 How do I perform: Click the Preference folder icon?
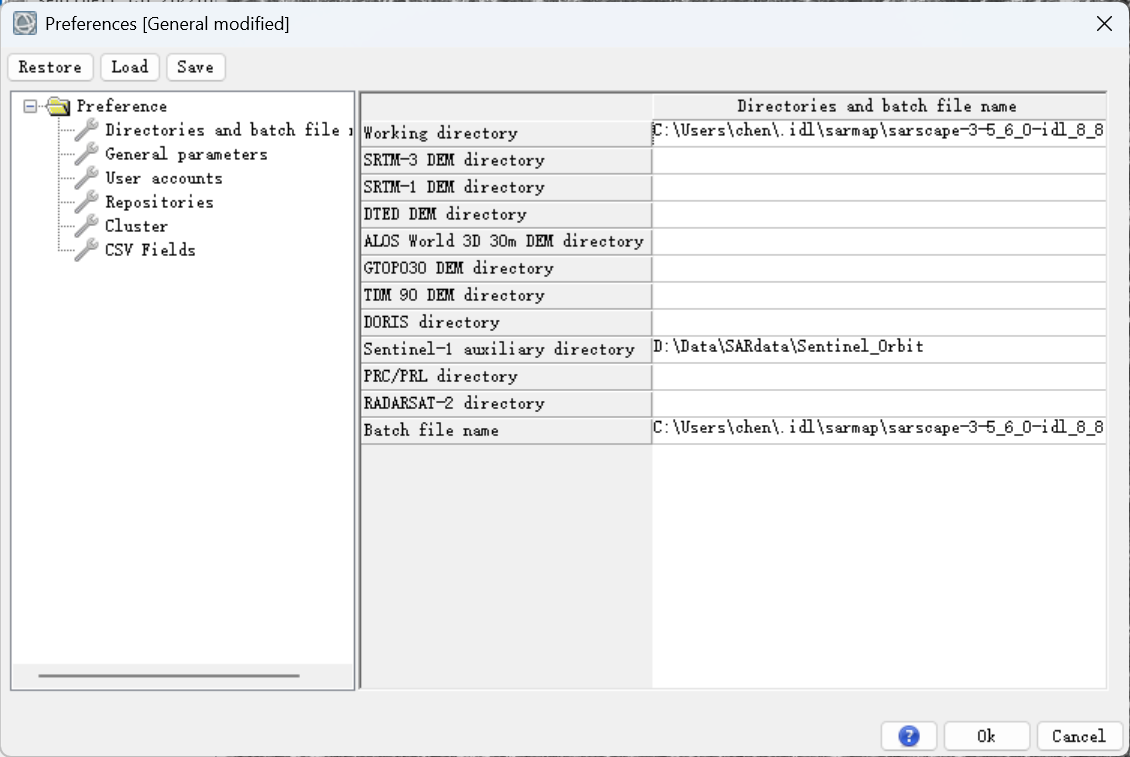[x=58, y=107]
